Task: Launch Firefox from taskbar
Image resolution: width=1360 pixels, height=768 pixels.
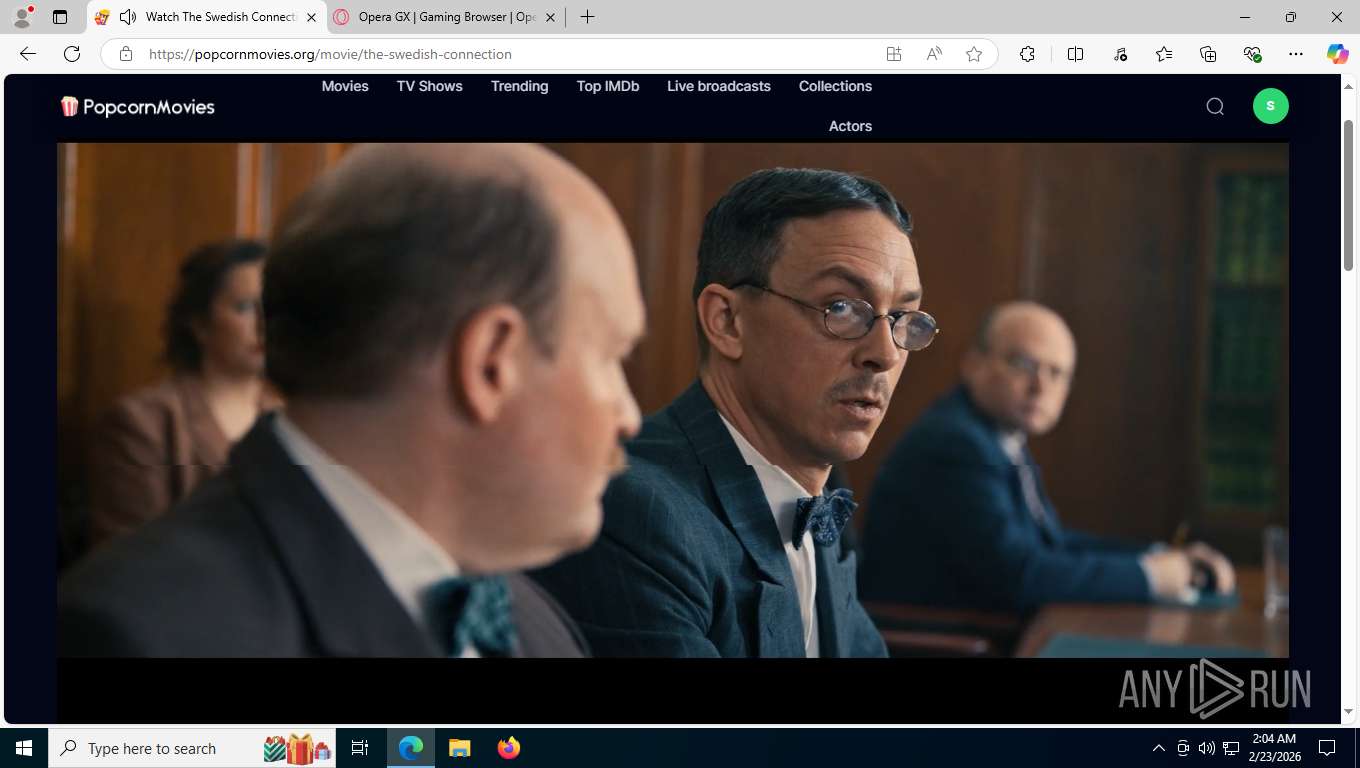Action: click(x=509, y=748)
